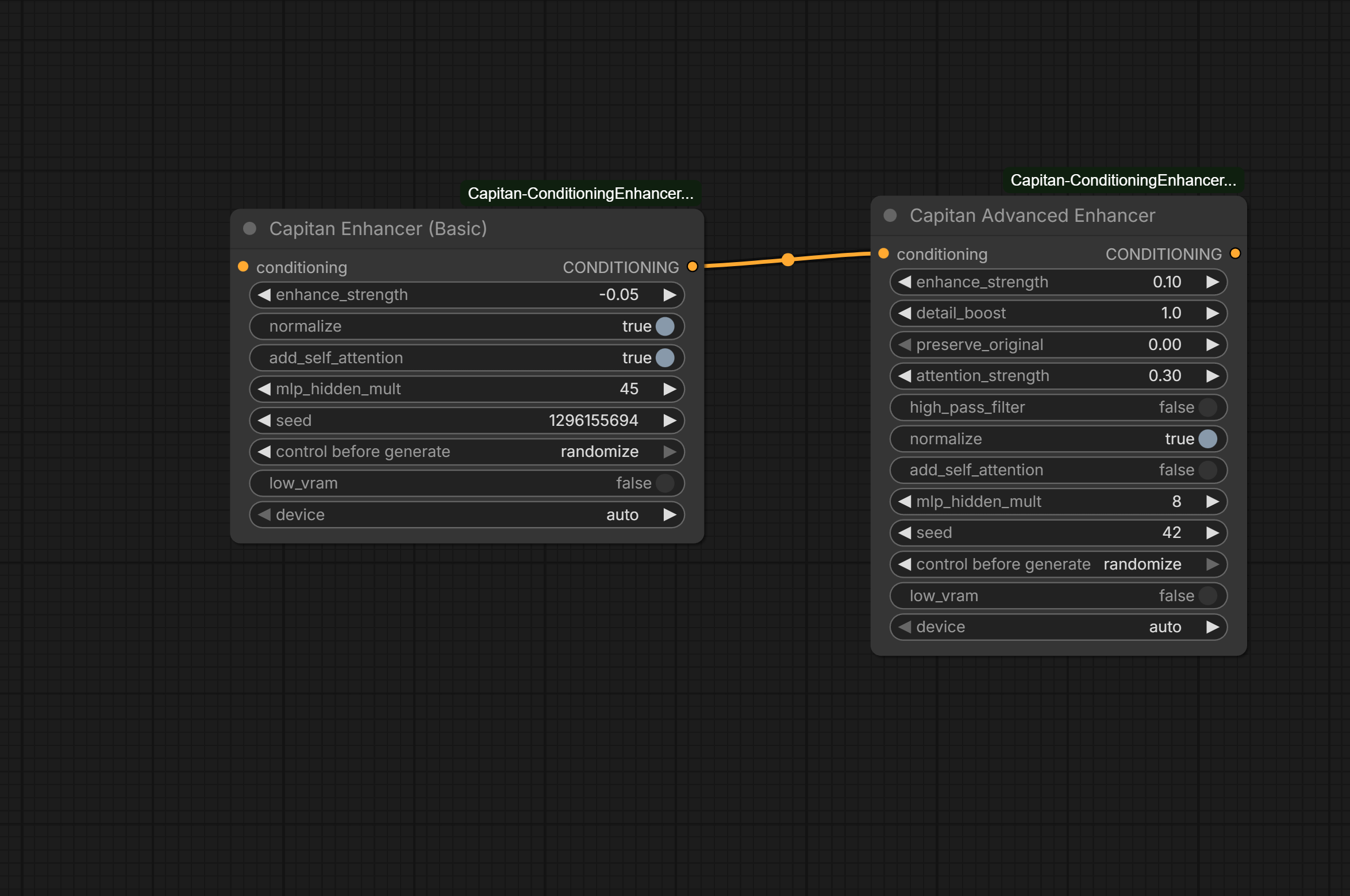This screenshot has width=1350, height=896.
Task: Collapse the Capitan Advanced Enhancer node dot
Action: 890,216
